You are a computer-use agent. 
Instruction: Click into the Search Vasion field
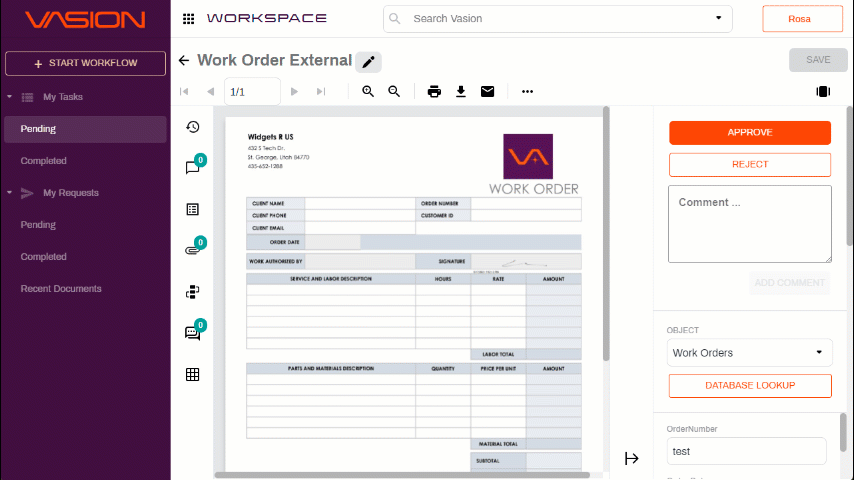coord(558,19)
